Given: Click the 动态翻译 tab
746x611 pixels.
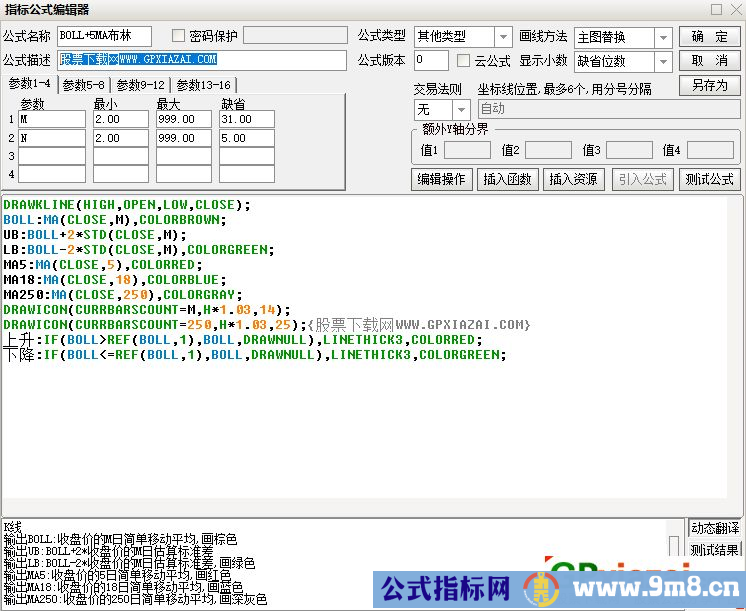Looking at the screenshot, I should coord(715,528).
